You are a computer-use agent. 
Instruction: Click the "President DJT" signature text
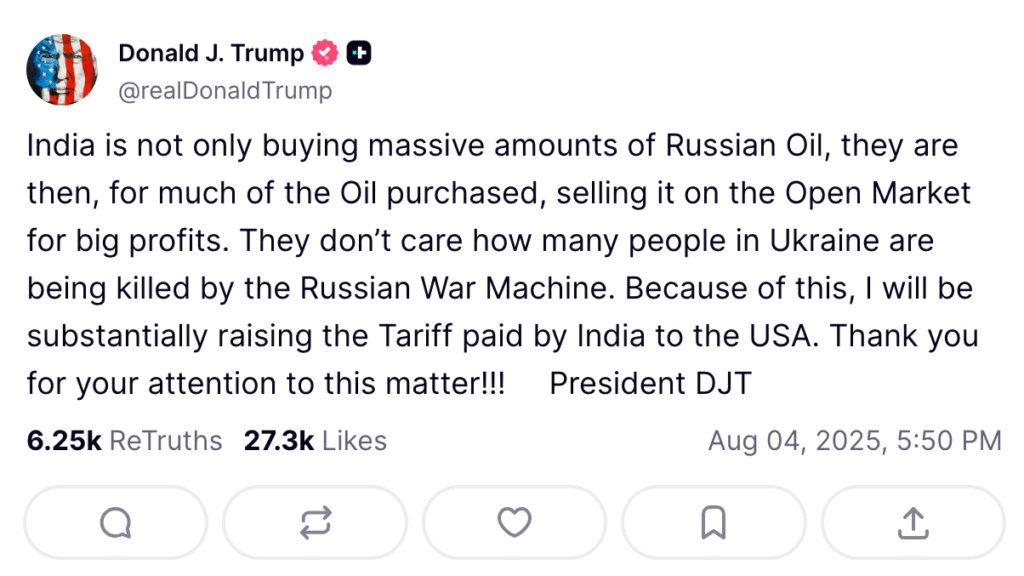click(650, 383)
